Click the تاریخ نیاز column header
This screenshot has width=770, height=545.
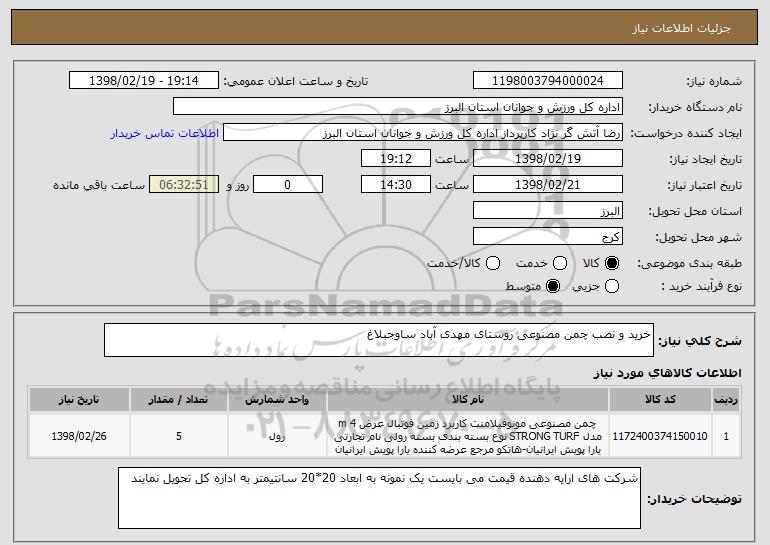(79, 400)
